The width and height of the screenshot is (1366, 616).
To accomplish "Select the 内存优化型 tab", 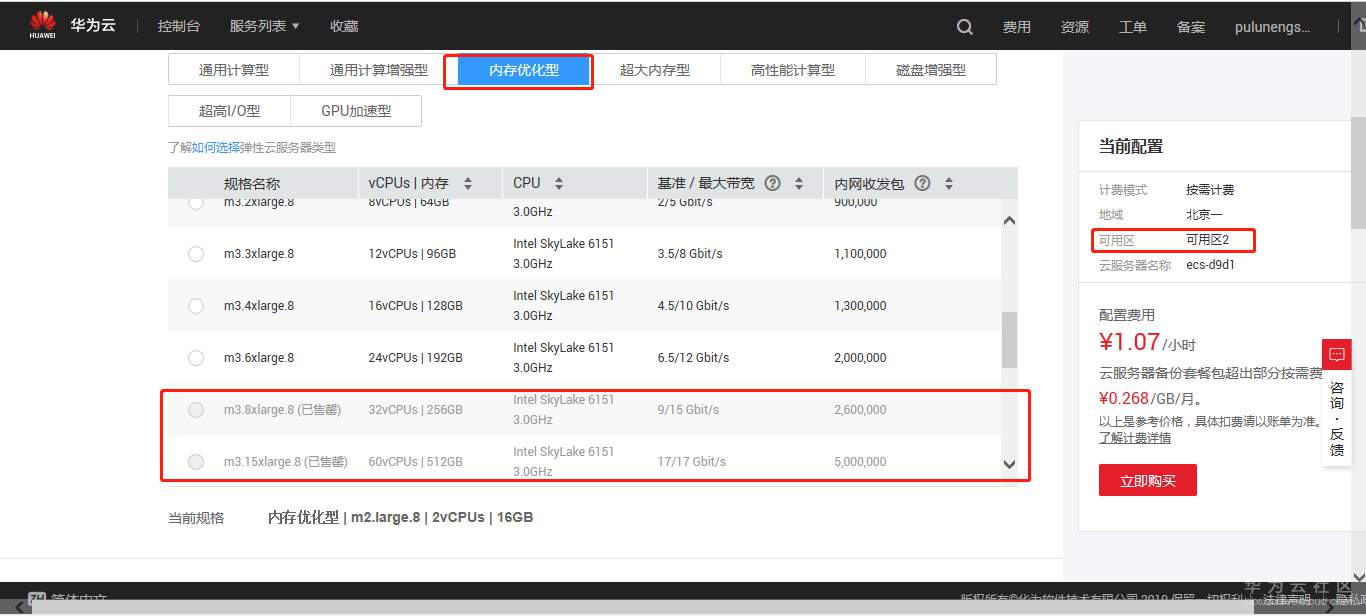I will 524,70.
